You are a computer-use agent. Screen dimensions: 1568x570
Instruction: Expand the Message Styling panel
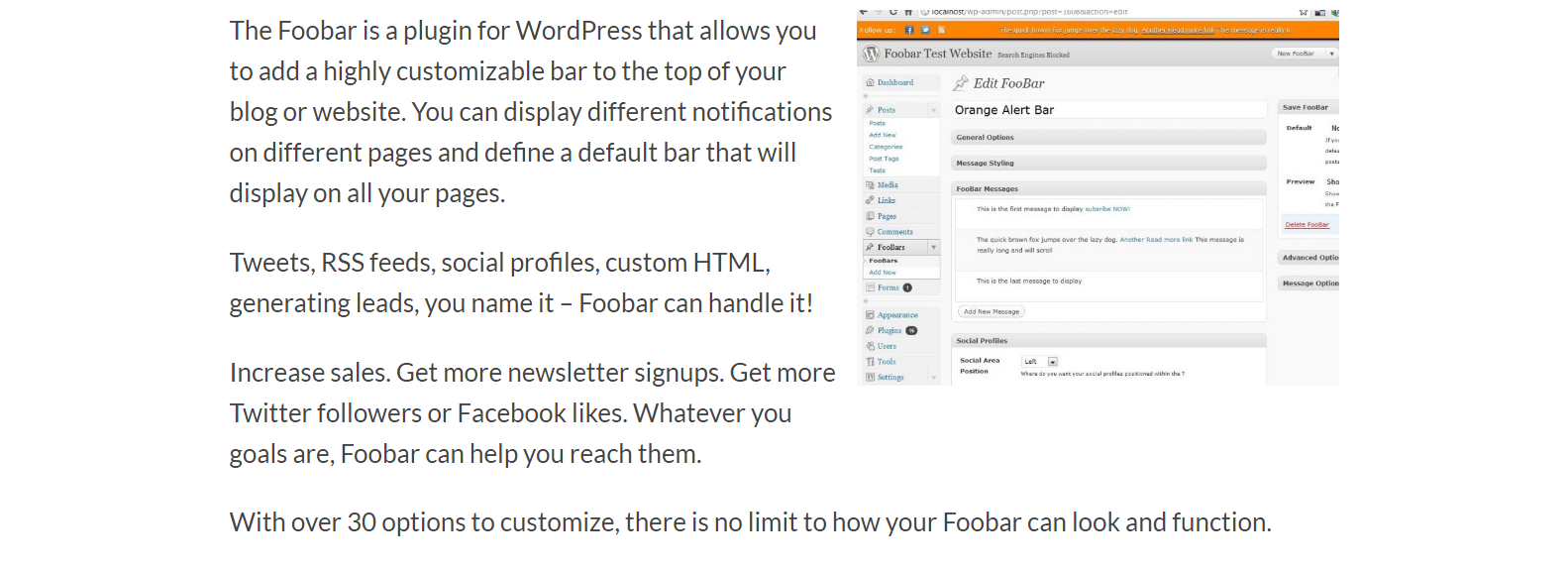tap(1108, 163)
